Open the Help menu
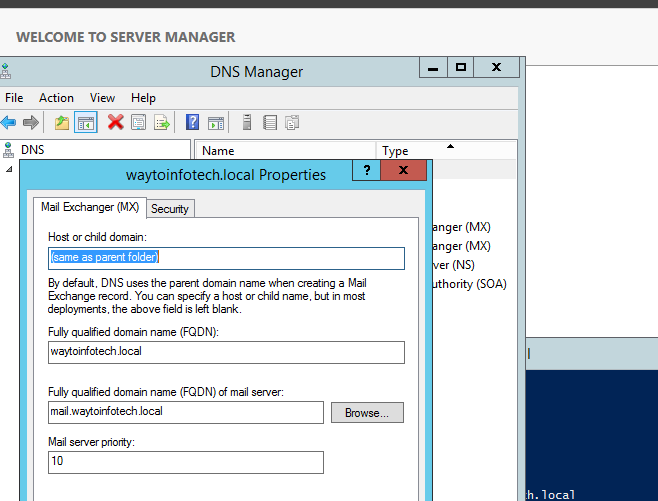 143,98
